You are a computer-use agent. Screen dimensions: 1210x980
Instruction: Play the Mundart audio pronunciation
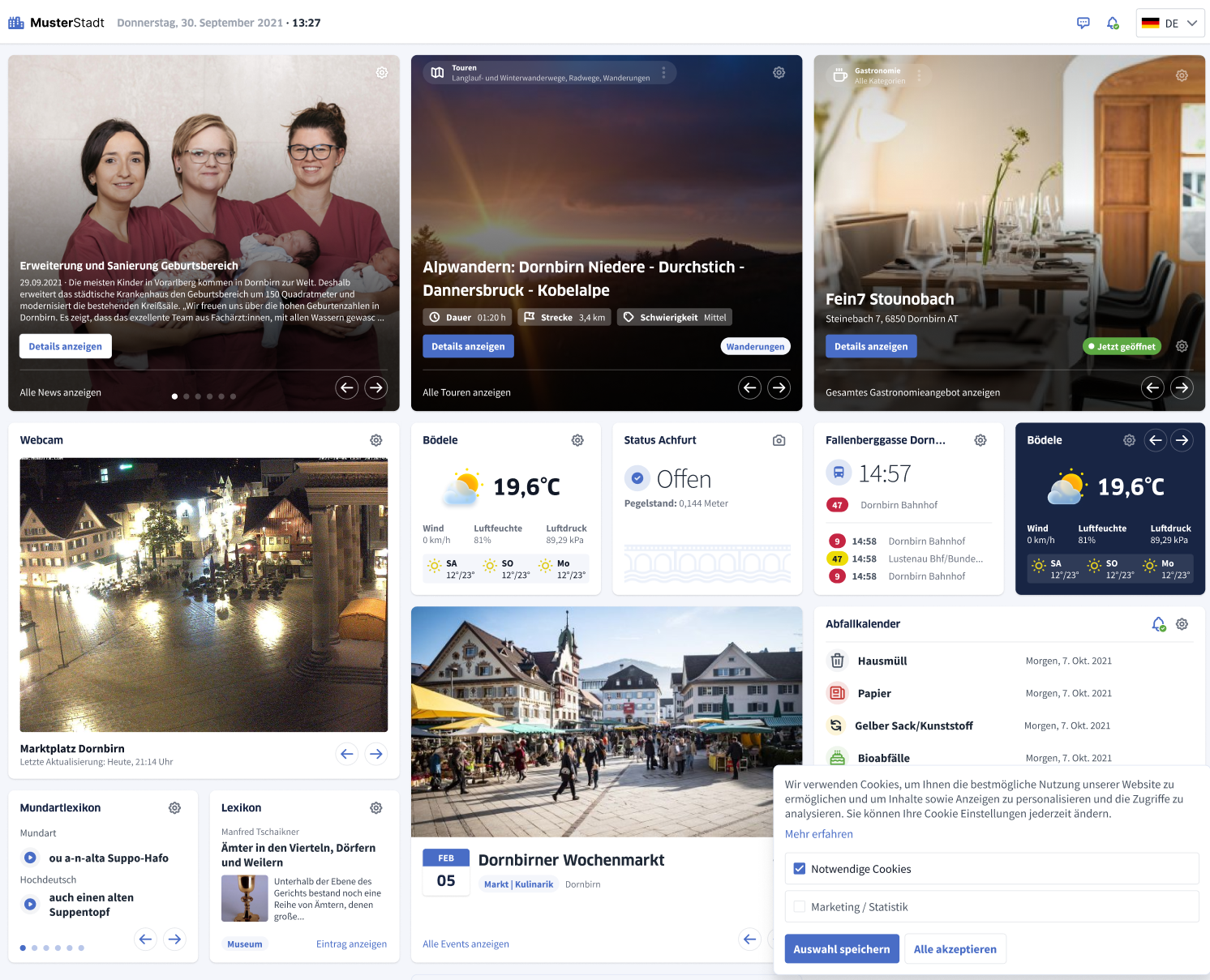pos(30,858)
